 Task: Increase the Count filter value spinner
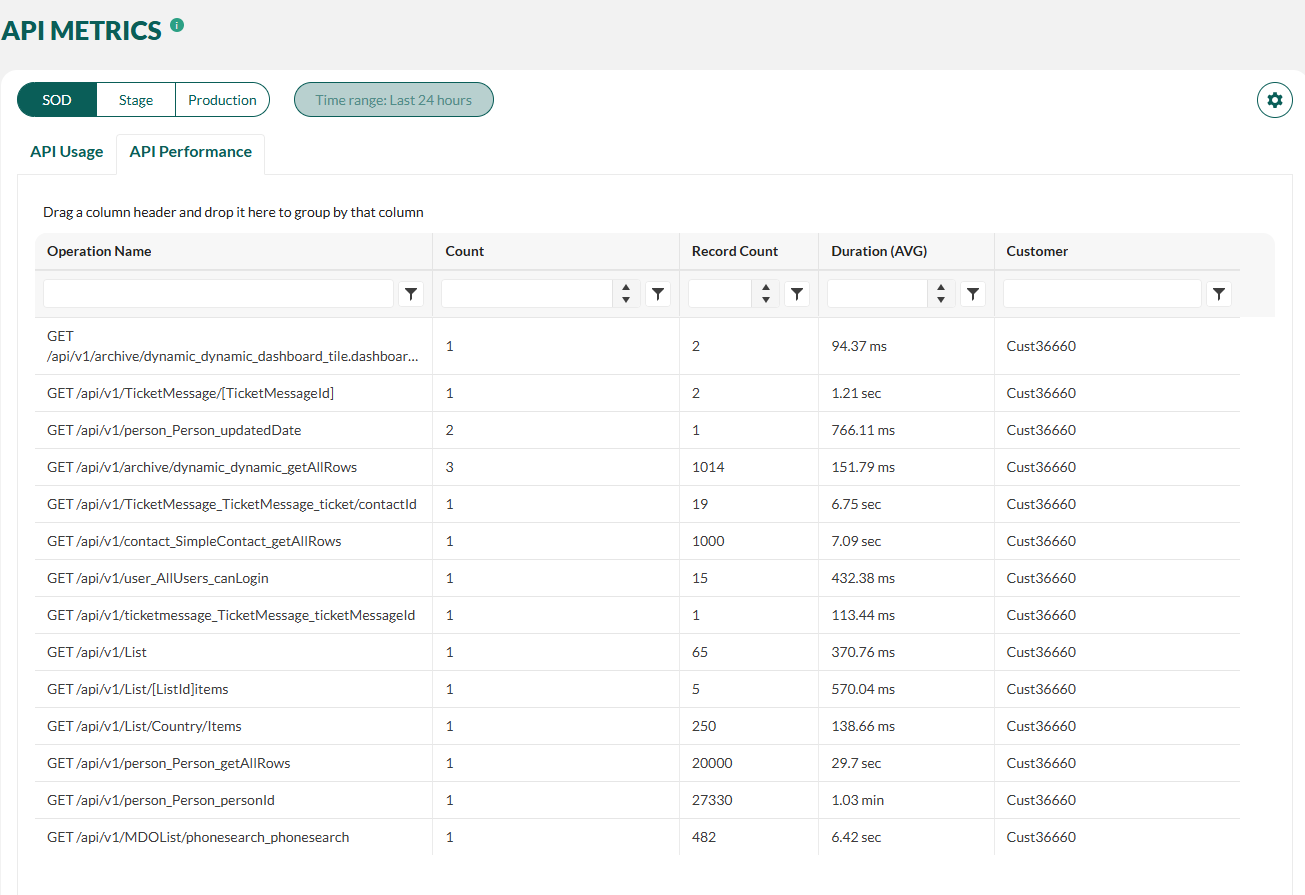(x=626, y=287)
